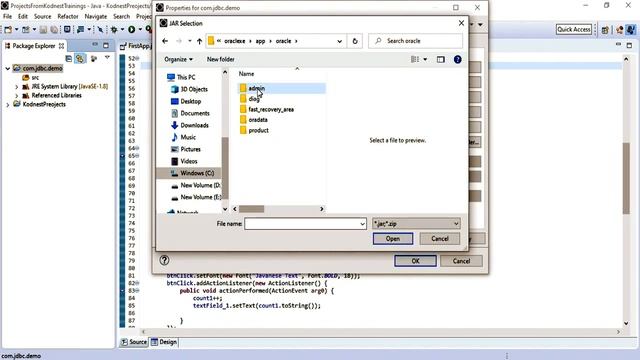Open the Open Perspective icon beside Quick Access
Screen dimensions: 640x360
click(605, 30)
